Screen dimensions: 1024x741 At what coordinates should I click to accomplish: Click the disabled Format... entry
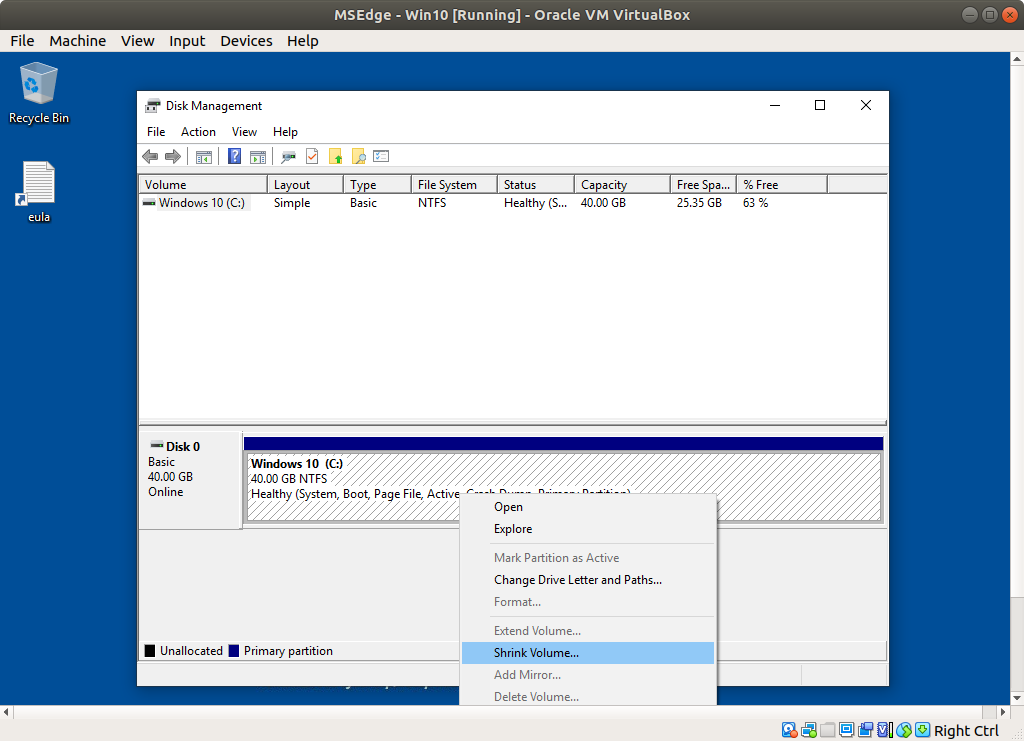[x=588, y=602]
